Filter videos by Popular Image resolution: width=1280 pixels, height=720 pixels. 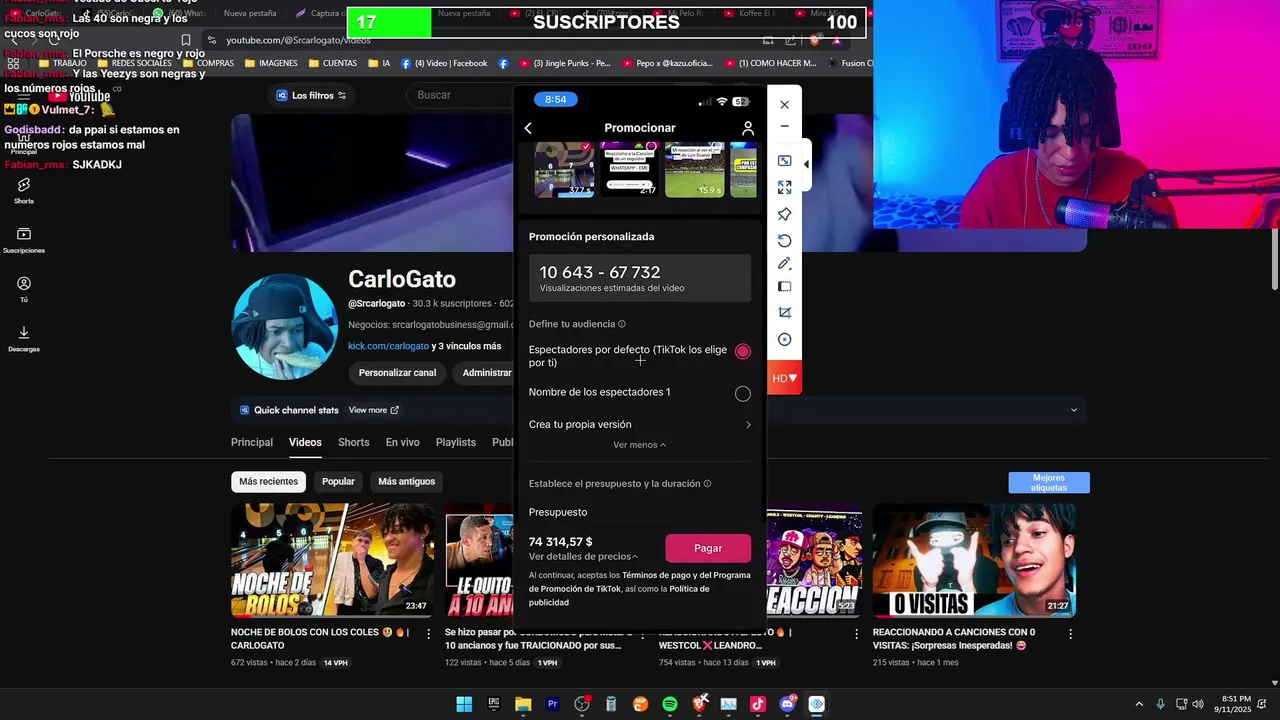338,482
